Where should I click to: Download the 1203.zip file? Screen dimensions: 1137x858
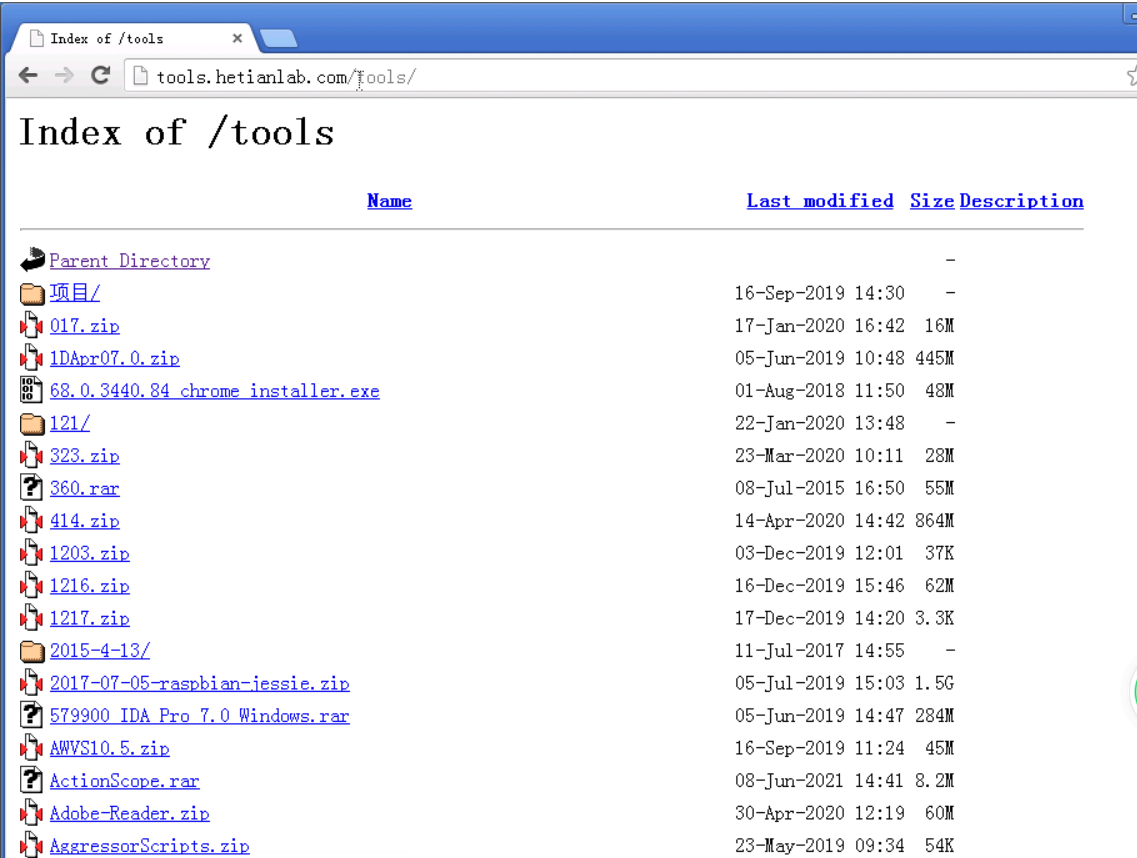click(90, 553)
